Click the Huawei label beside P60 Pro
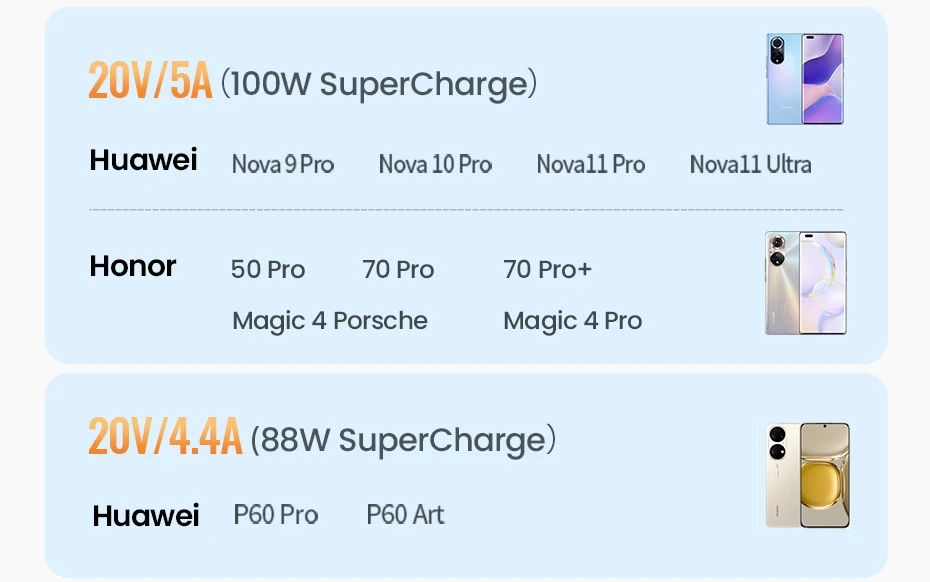930x582 pixels. pos(146,516)
